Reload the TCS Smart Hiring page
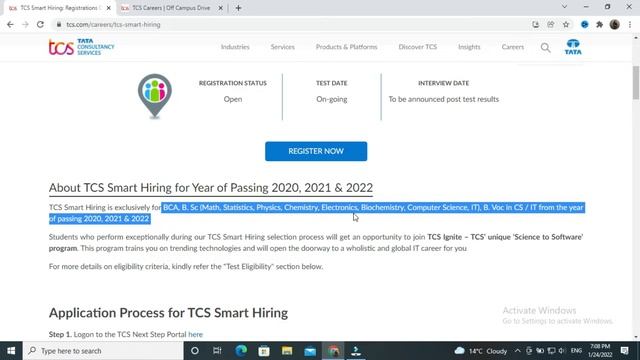Image resolution: width=640 pixels, height=360 pixels. (x=40, y=24)
